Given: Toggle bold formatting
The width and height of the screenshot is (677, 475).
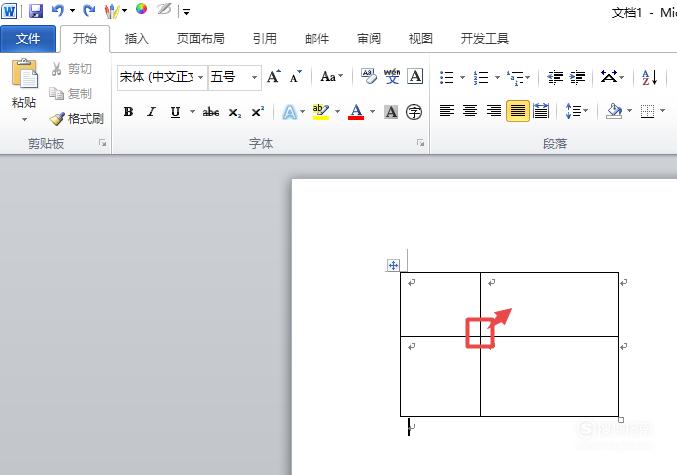Looking at the screenshot, I should (x=128, y=112).
